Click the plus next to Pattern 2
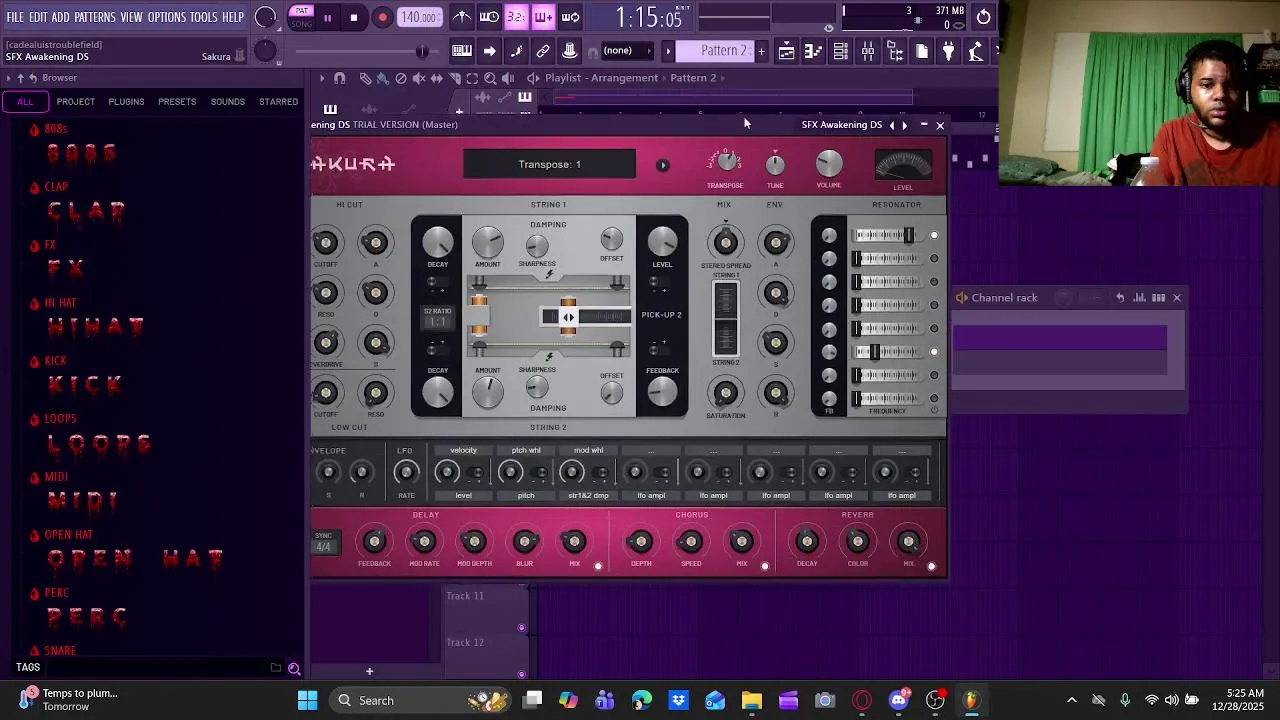The height and width of the screenshot is (720, 1280). [x=761, y=51]
